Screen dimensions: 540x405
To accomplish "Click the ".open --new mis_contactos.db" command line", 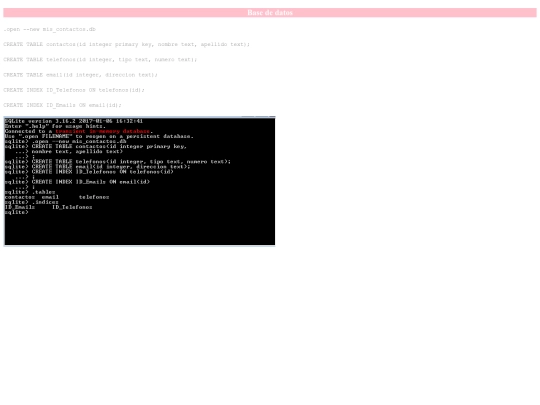I will (x=50, y=29).
